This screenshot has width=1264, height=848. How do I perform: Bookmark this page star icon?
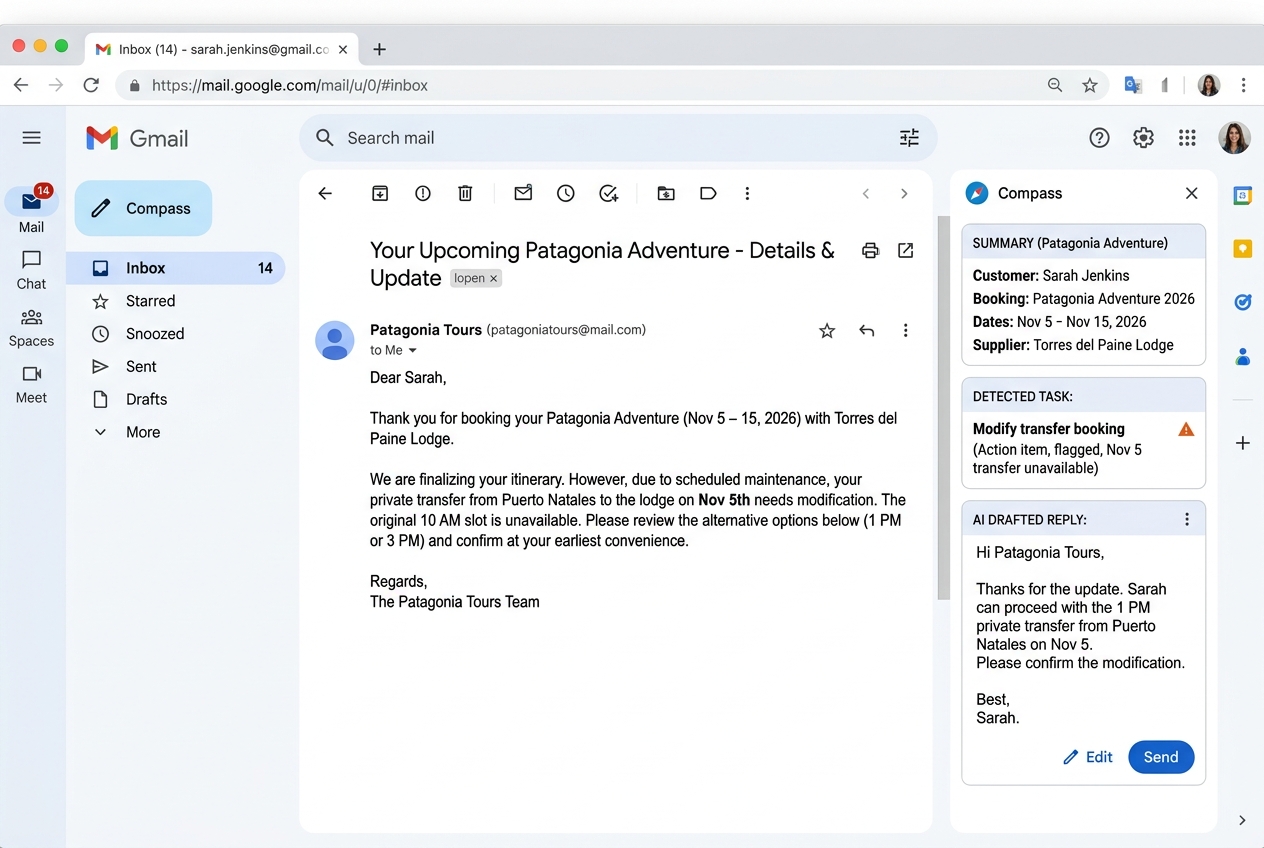tap(1090, 86)
